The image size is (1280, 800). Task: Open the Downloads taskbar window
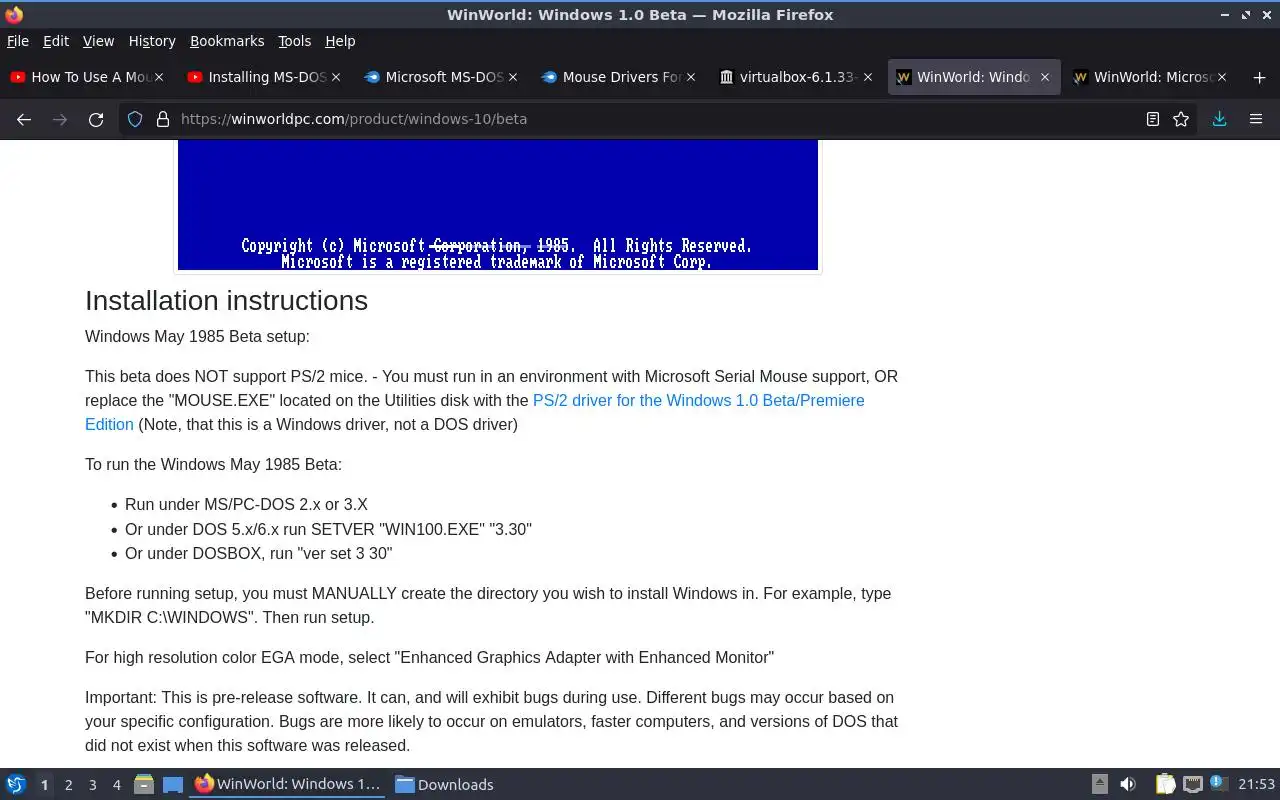[x=444, y=784]
